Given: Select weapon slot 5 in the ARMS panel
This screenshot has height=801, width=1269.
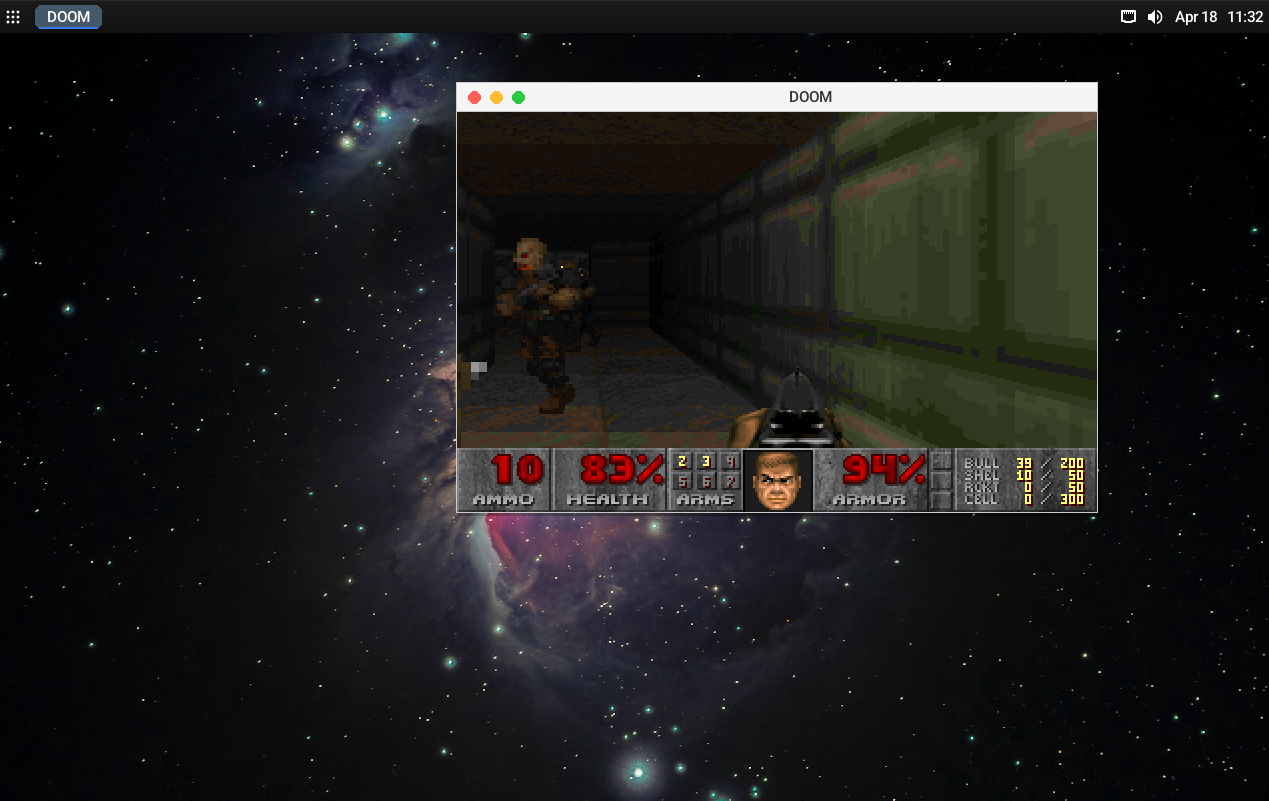Looking at the screenshot, I should tap(683, 481).
